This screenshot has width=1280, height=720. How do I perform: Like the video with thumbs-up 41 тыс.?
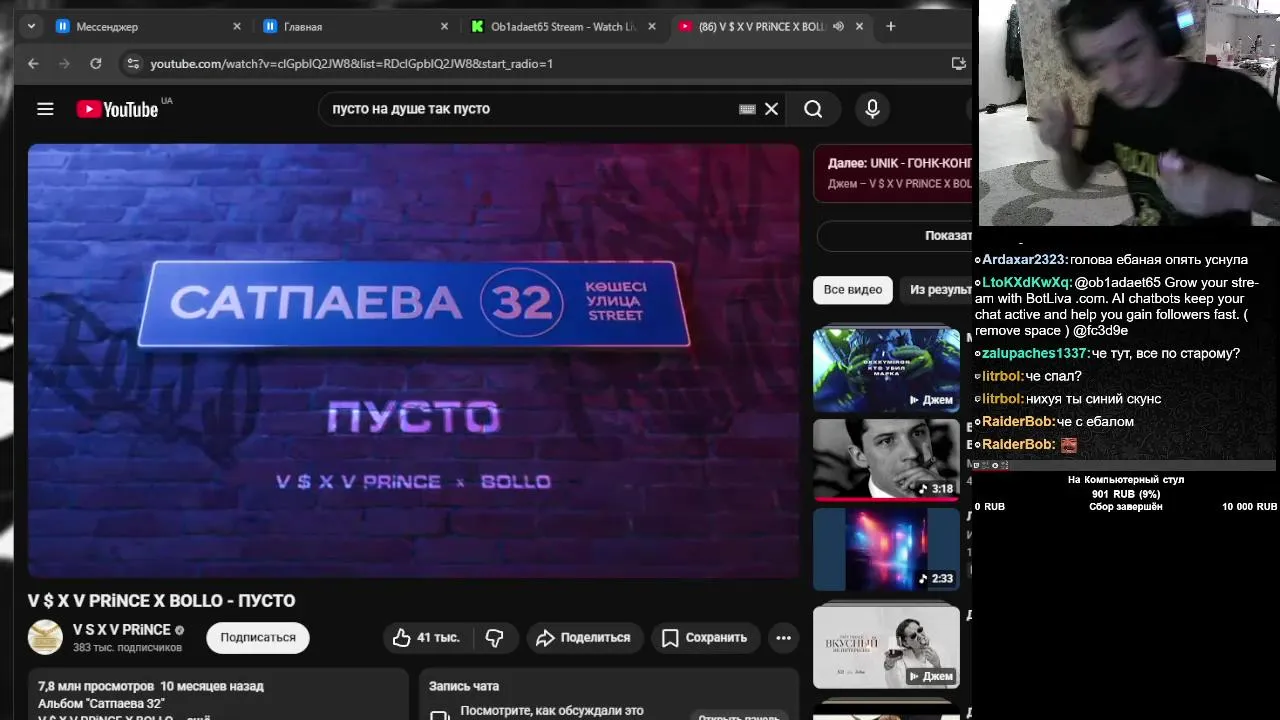pyautogui.click(x=426, y=637)
